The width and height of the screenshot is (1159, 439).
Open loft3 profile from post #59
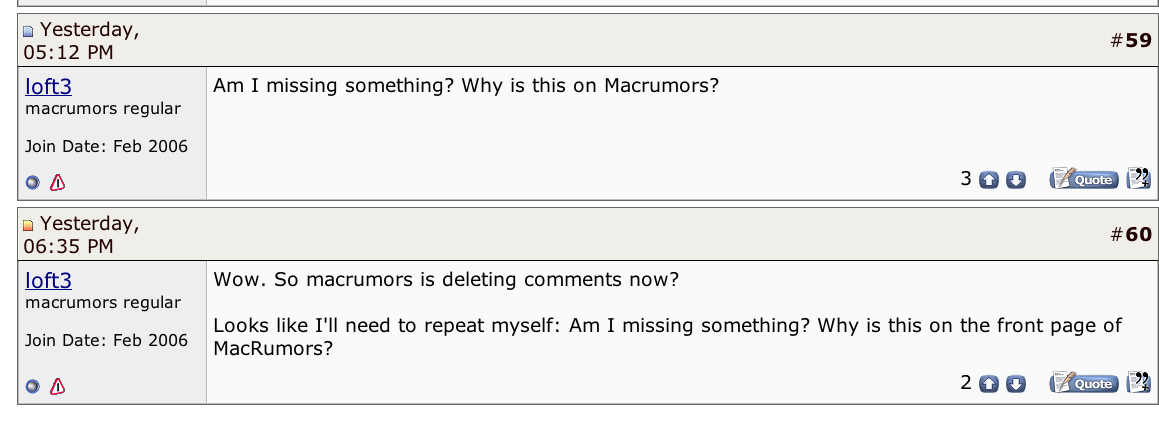[49, 86]
